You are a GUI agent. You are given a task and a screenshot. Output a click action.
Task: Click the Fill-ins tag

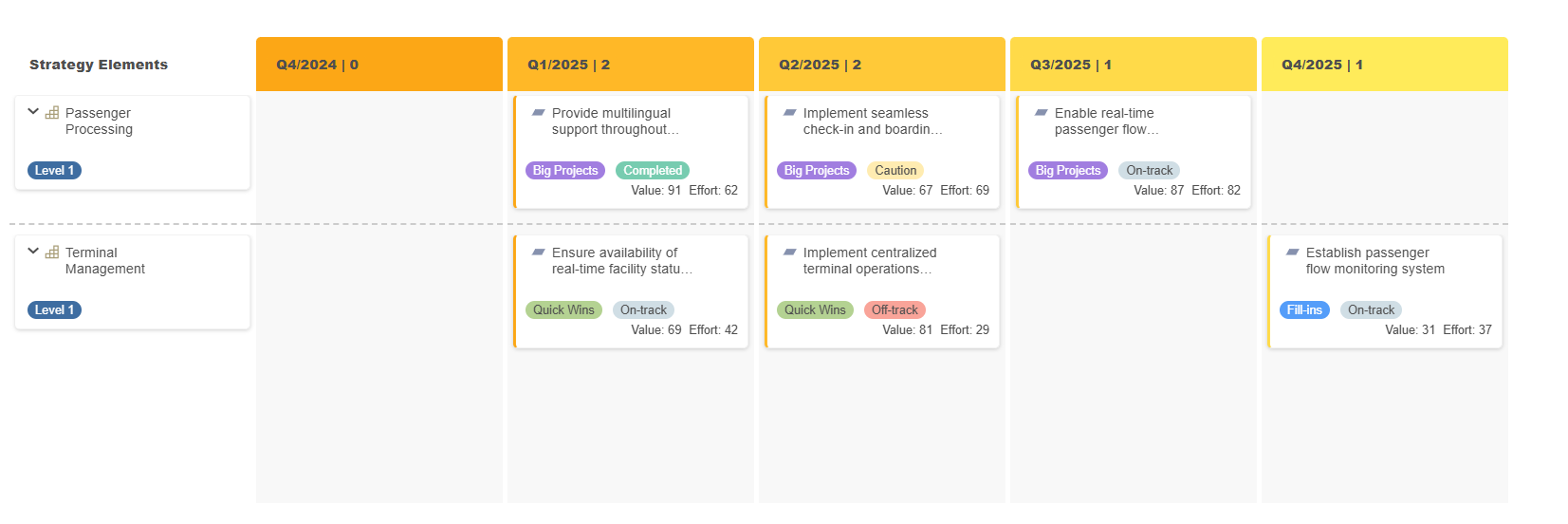1304,310
